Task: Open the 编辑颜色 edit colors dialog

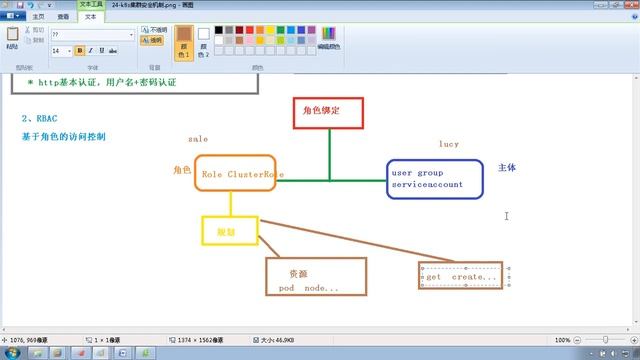Action: (x=329, y=38)
